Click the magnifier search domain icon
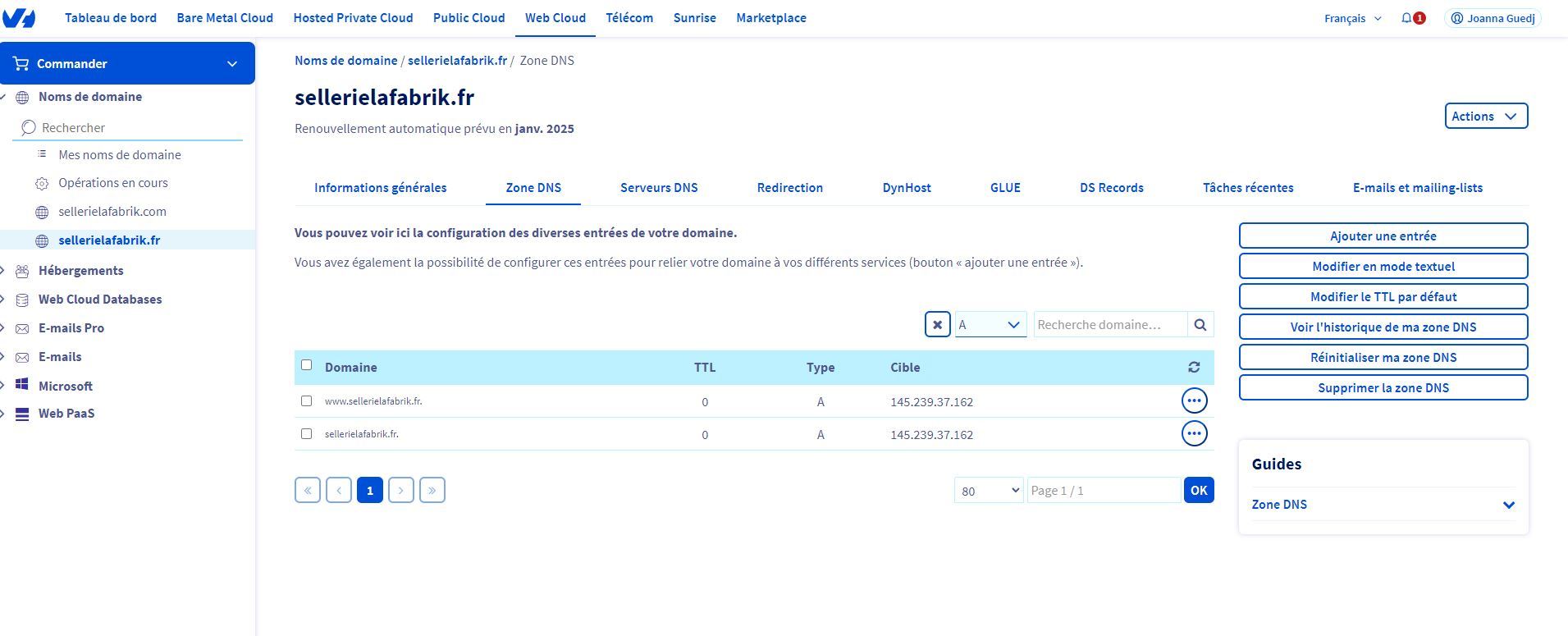 point(1200,325)
